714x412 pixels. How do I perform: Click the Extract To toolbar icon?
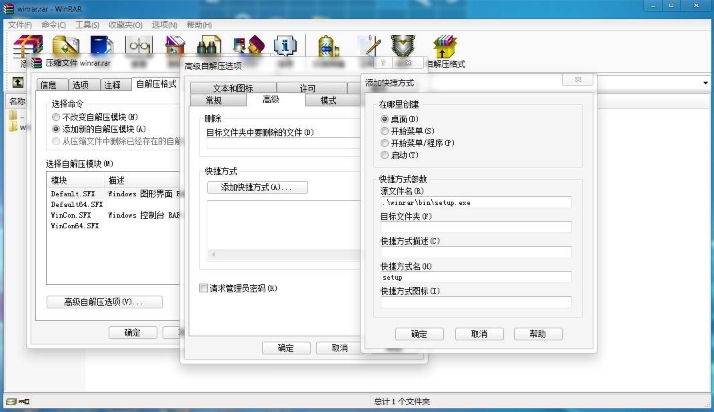pos(66,46)
